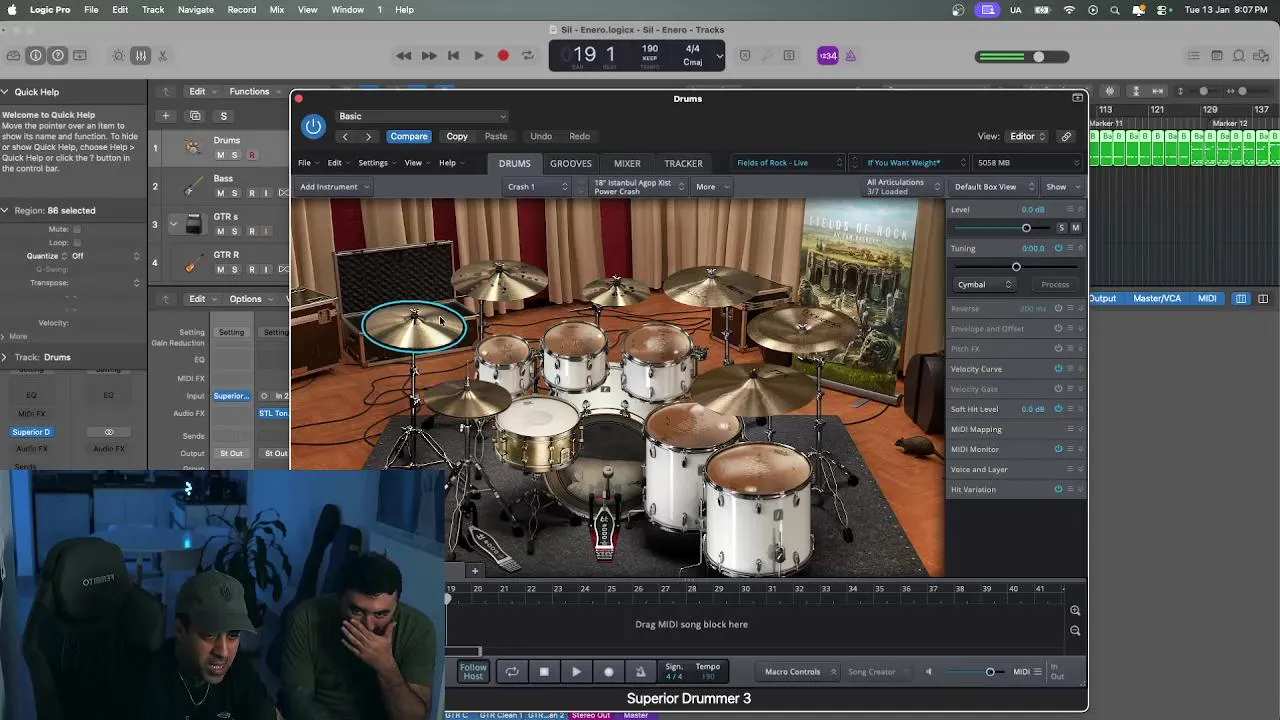Open the Mix menu in menu bar
Viewport: 1280px width, 720px height.
pyautogui.click(x=277, y=10)
